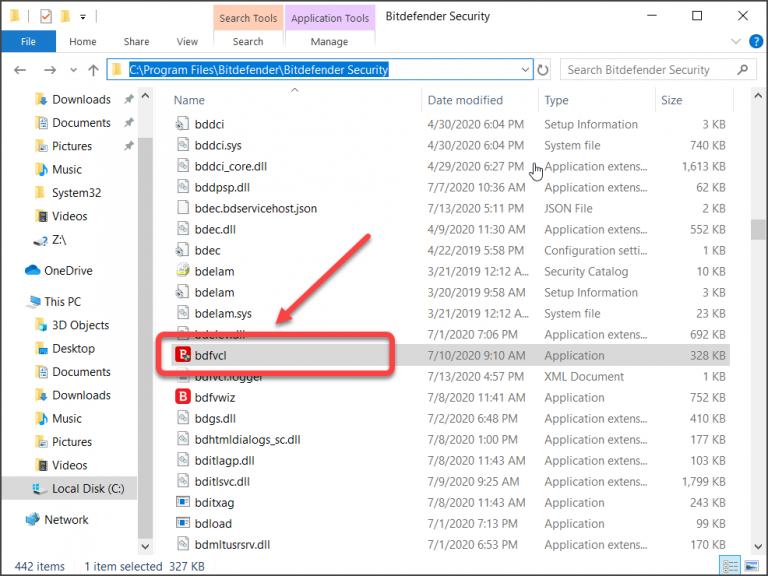Click file list scroll up arrow
The image size is (768, 576).
point(758,96)
